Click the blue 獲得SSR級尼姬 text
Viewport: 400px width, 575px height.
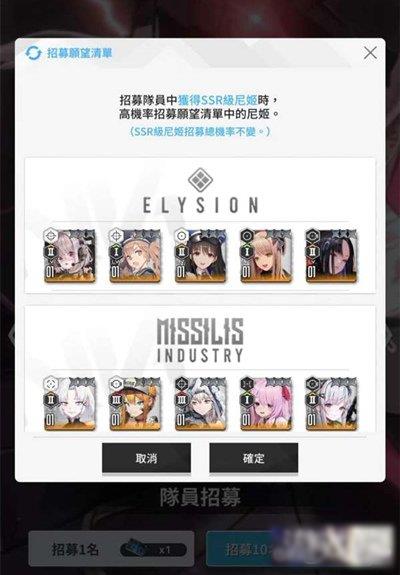click(217, 100)
